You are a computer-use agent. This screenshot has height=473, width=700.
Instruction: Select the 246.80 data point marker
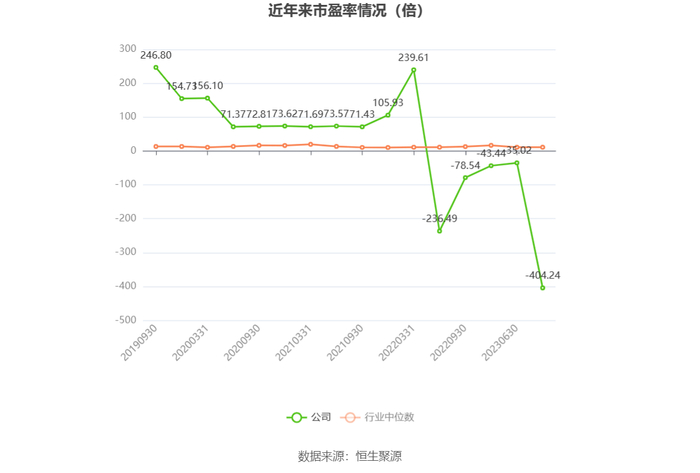pyautogui.click(x=156, y=67)
